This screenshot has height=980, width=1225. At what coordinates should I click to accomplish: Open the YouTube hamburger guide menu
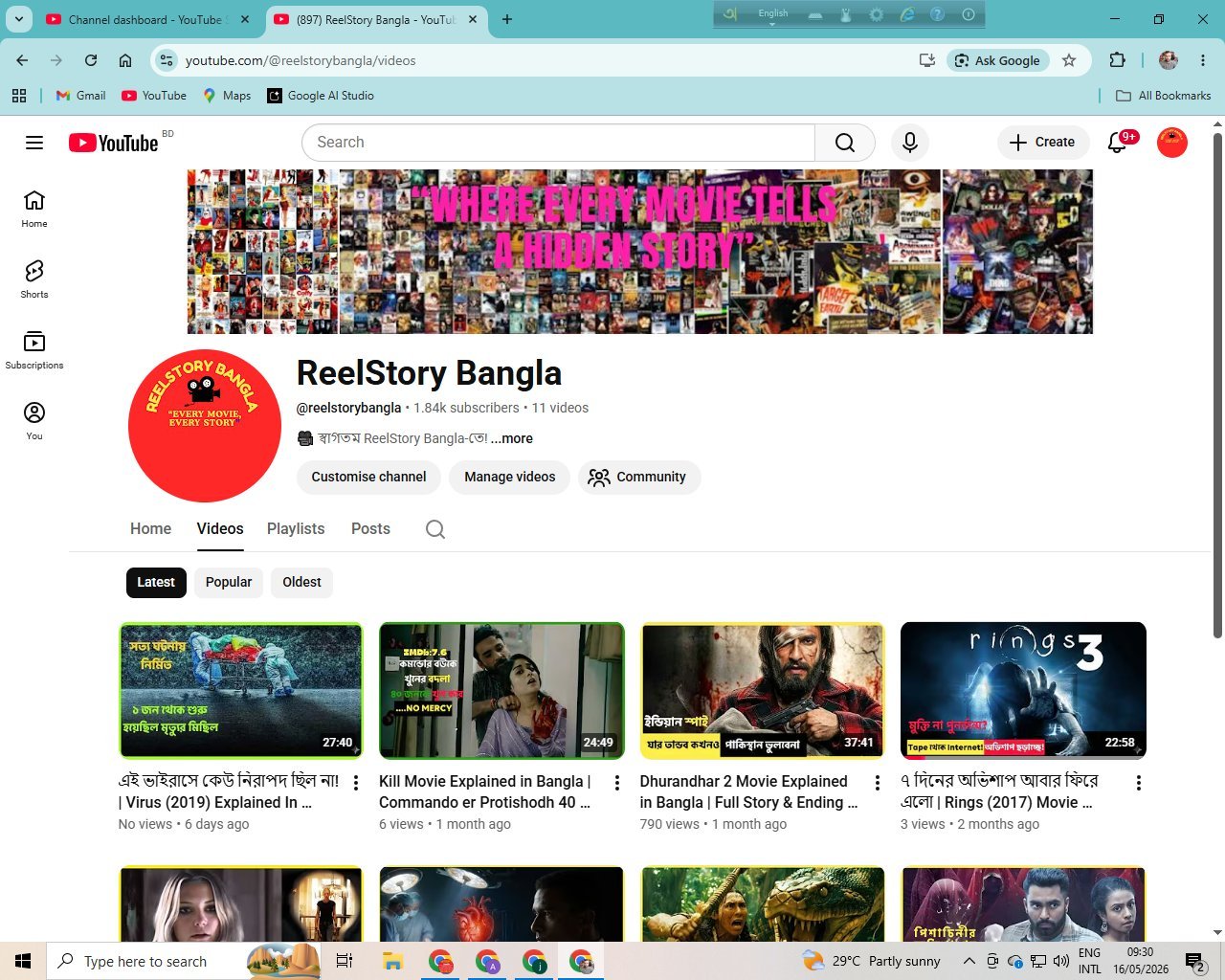[x=34, y=143]
